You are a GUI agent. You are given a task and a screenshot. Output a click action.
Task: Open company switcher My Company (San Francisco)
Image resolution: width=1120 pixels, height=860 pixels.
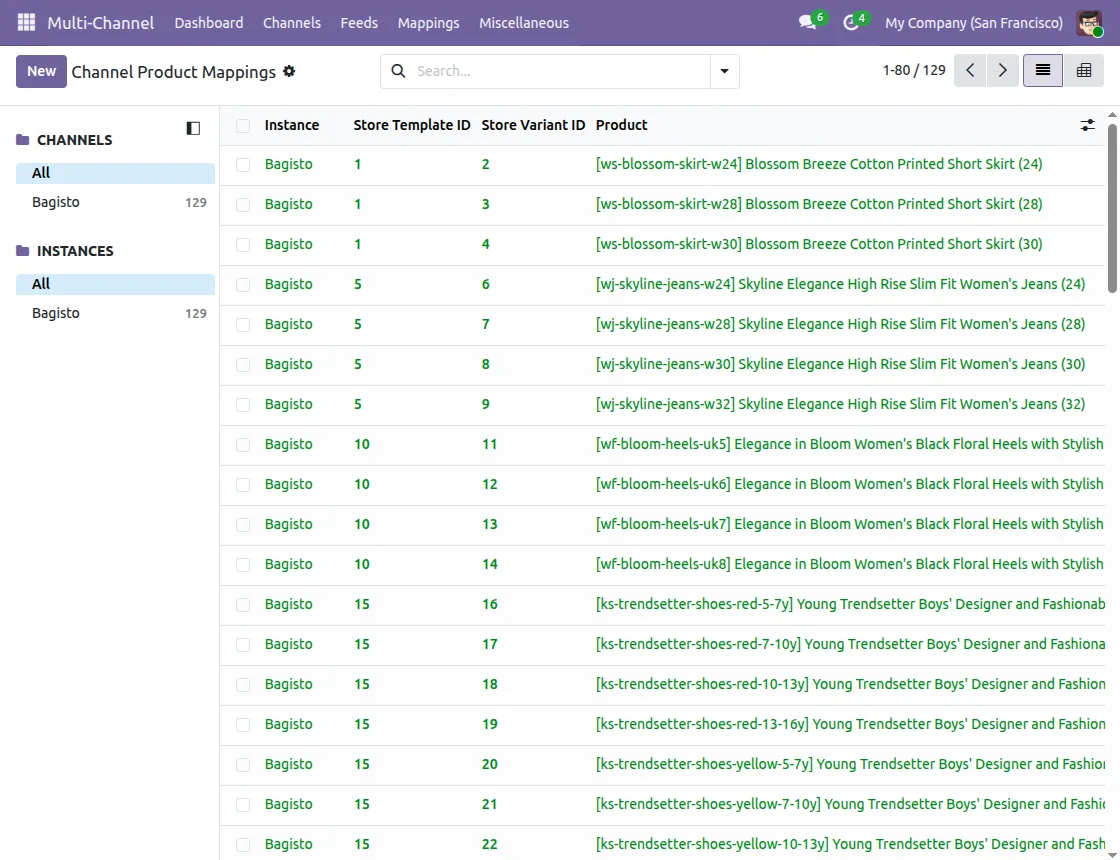(x=974, y=23)
